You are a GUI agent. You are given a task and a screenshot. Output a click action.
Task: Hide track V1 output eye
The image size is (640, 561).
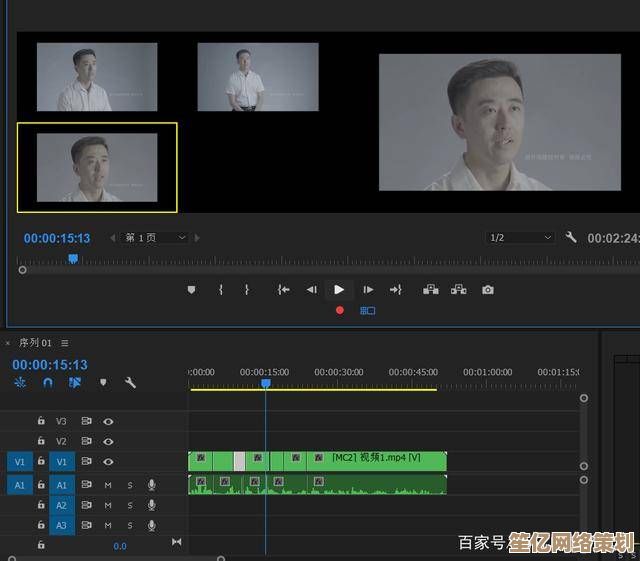(x=108, y=461)
